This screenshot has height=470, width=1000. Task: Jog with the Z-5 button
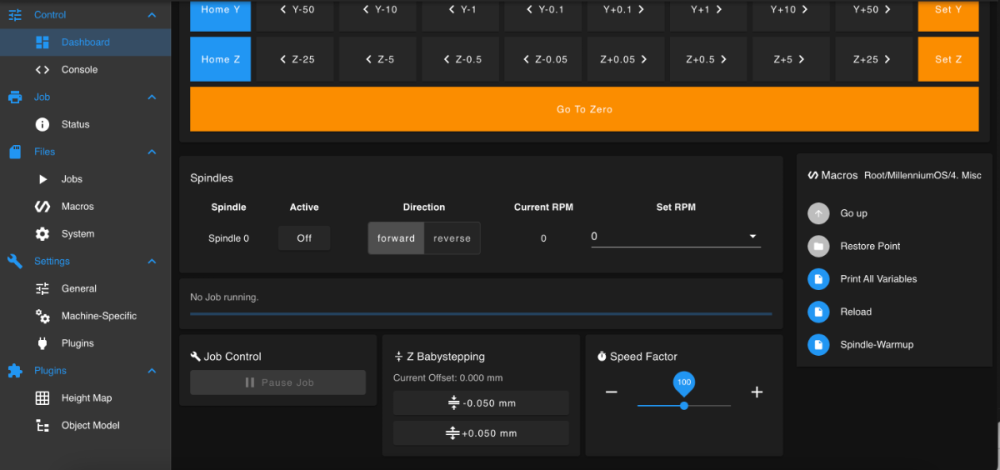tap(378, 59)
